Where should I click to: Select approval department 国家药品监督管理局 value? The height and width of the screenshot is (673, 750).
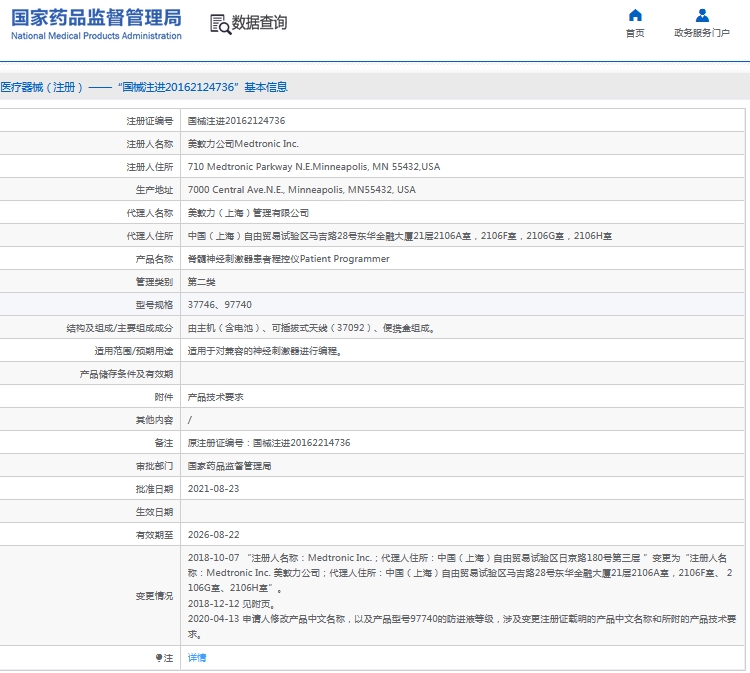point(229,466)
